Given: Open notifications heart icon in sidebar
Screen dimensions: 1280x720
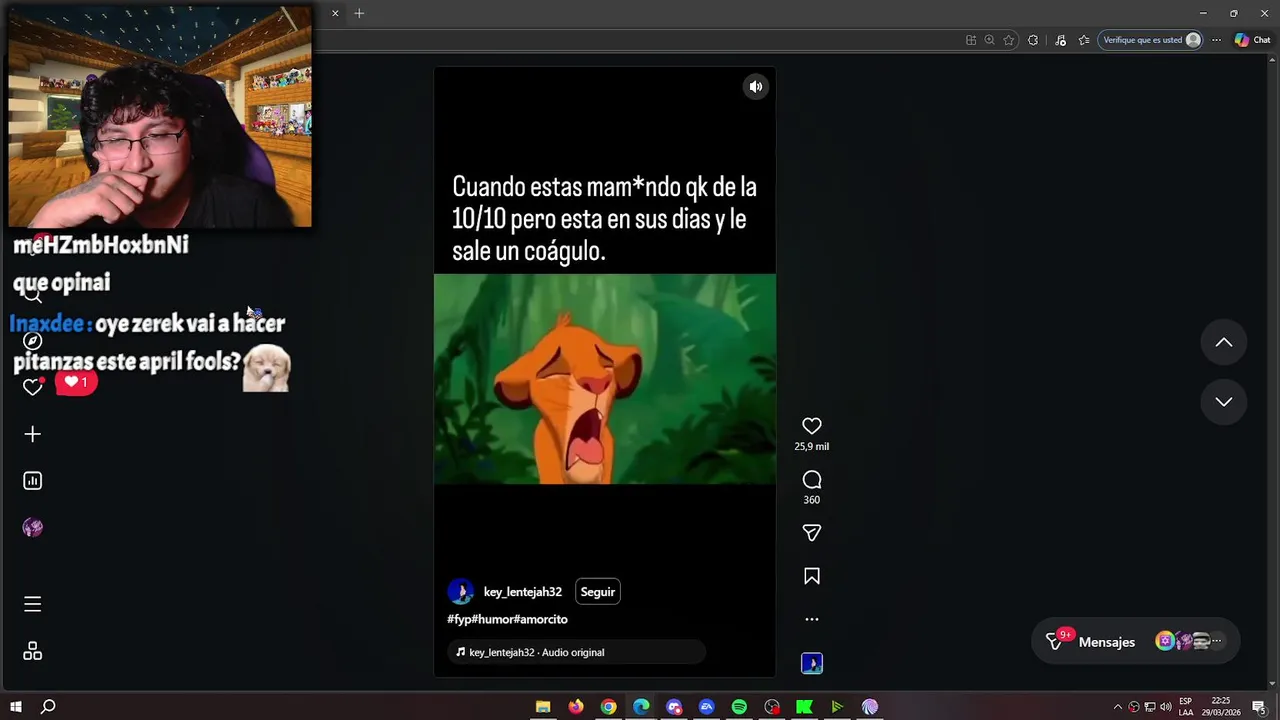Looking at the screenshot, I should 33,387.
